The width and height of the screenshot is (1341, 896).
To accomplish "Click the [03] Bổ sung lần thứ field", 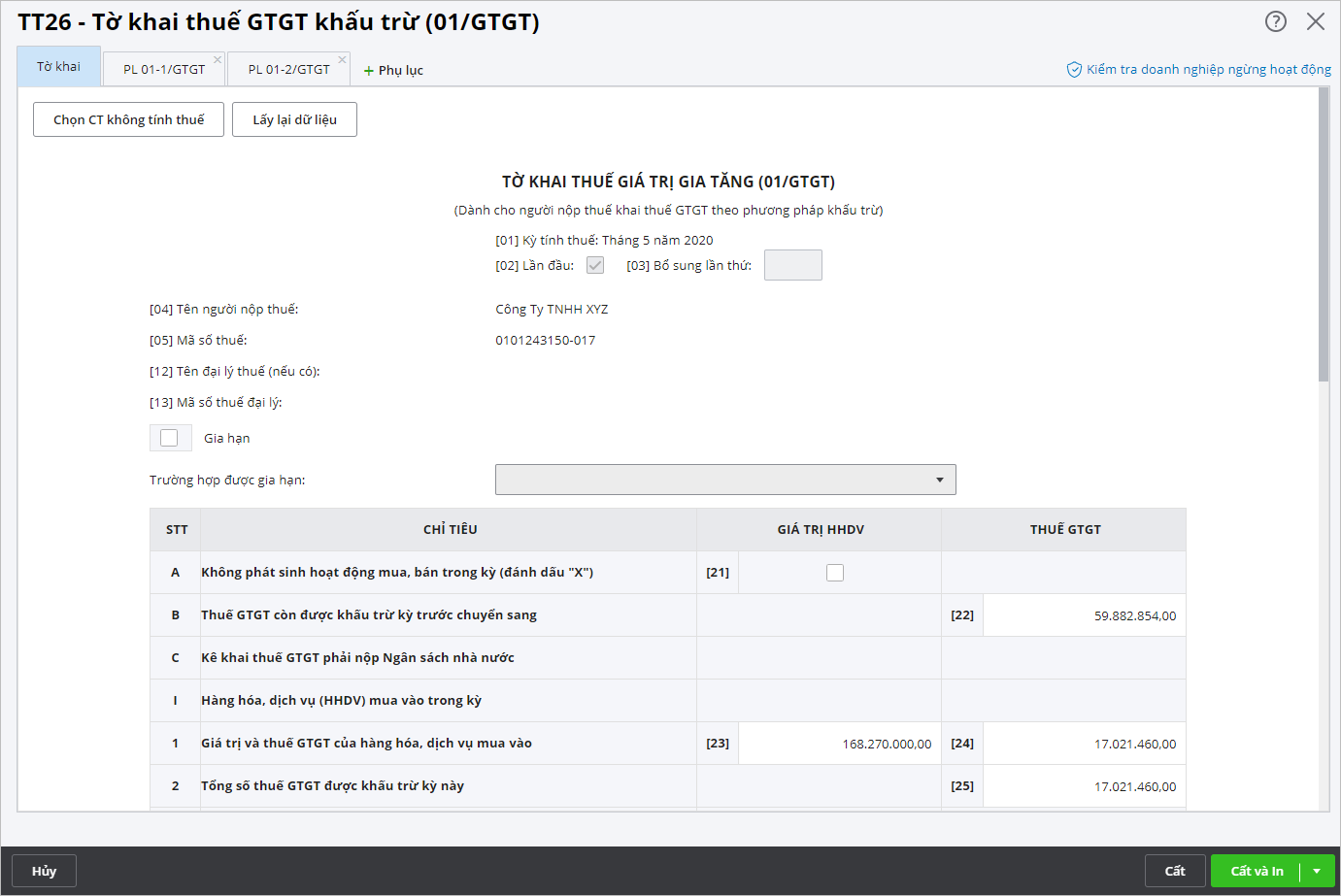I will coord(793,265).
